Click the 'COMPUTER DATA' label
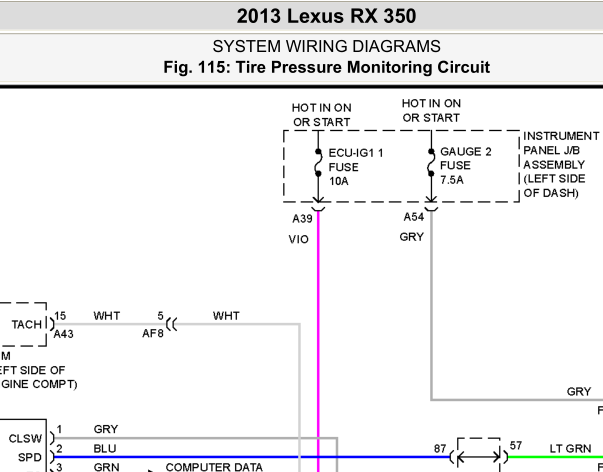Viewport: 603px width, 472px height. [214, 467]
